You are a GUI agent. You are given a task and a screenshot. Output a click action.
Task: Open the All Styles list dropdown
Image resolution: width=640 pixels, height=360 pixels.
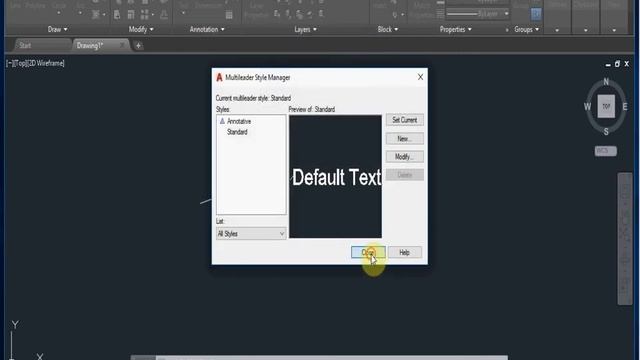point(251,233)
